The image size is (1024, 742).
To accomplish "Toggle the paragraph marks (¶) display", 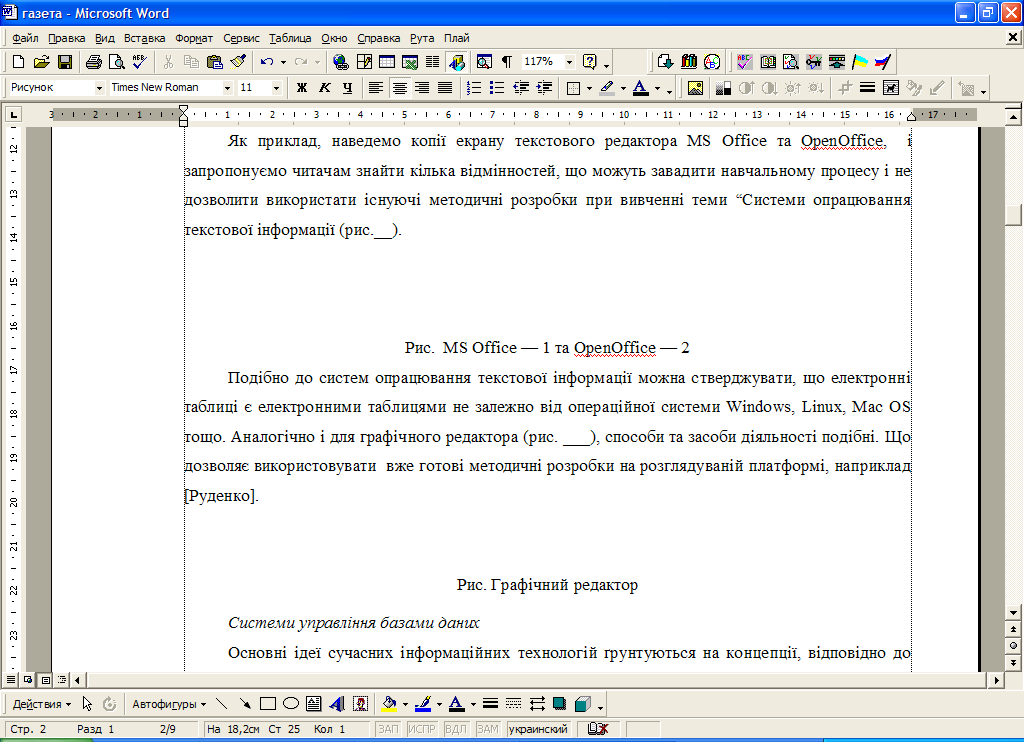I will [x=507, y=62].
